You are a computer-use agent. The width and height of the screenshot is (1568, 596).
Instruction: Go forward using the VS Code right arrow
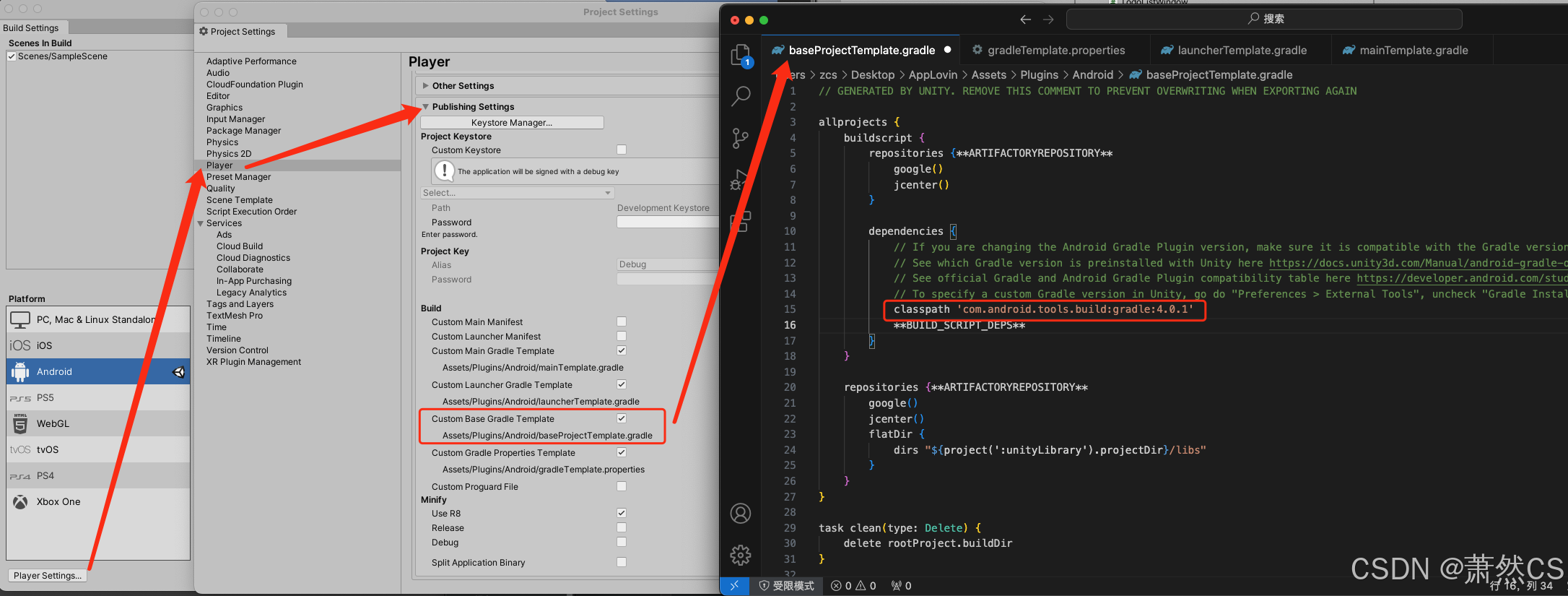[x=1049, y=20]
